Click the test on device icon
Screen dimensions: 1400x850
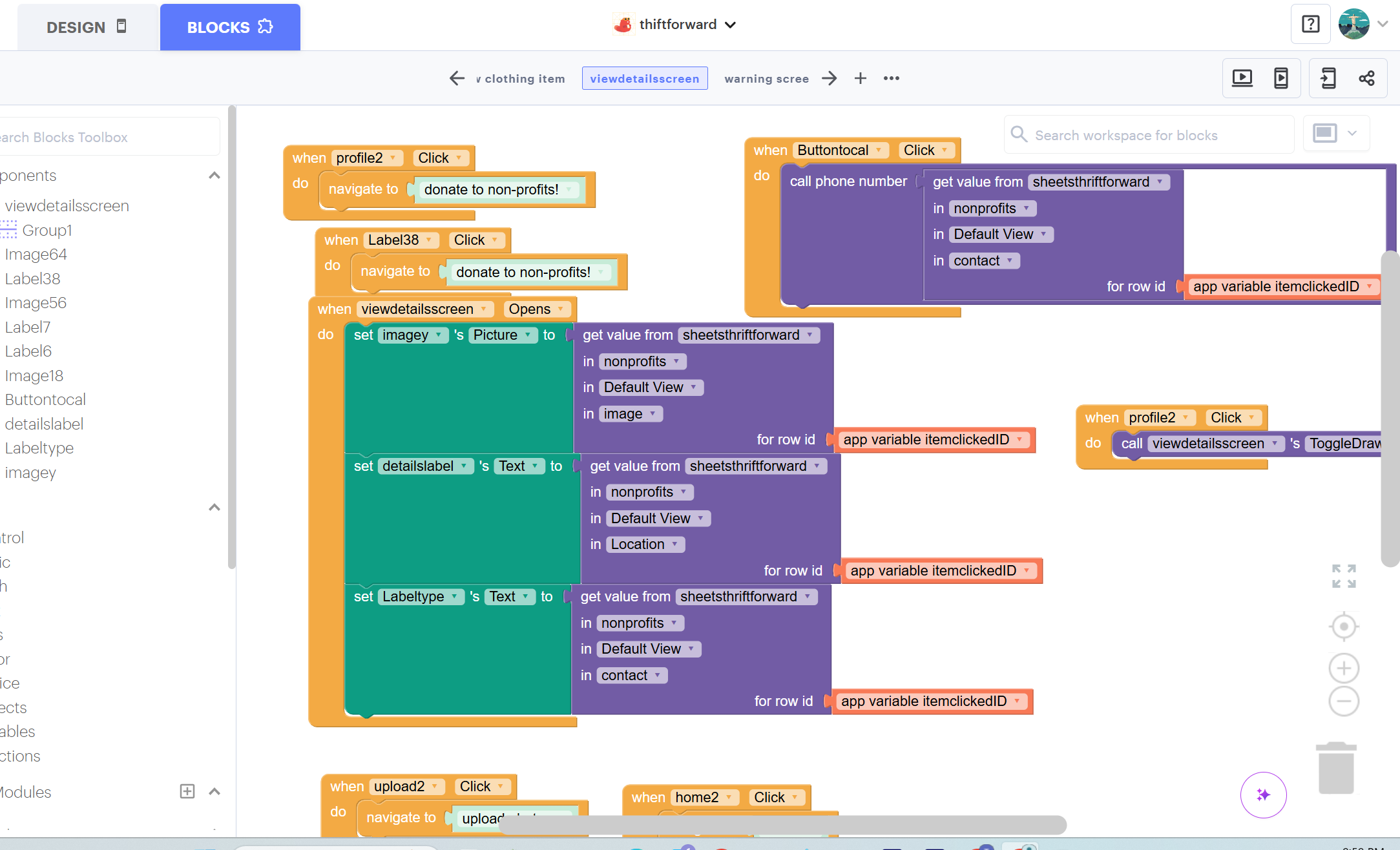click(x=1280, y=79)
